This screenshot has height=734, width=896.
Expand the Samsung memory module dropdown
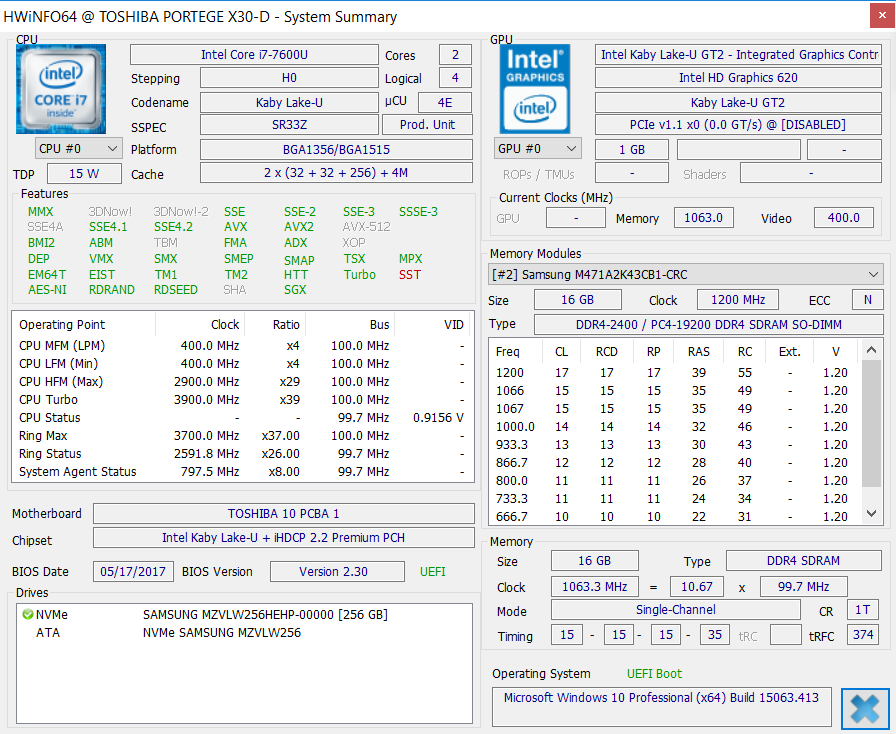pyautogui.click(x=686, y=274)
